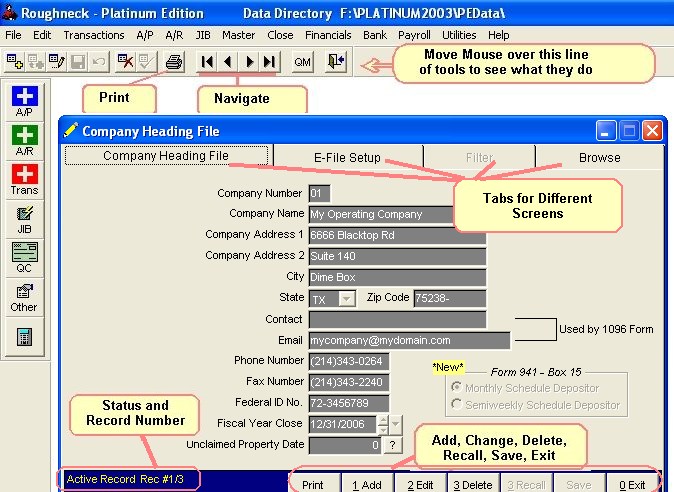
Task: Jump to the last record navigate icon
Action: click(x=270, y=62)
